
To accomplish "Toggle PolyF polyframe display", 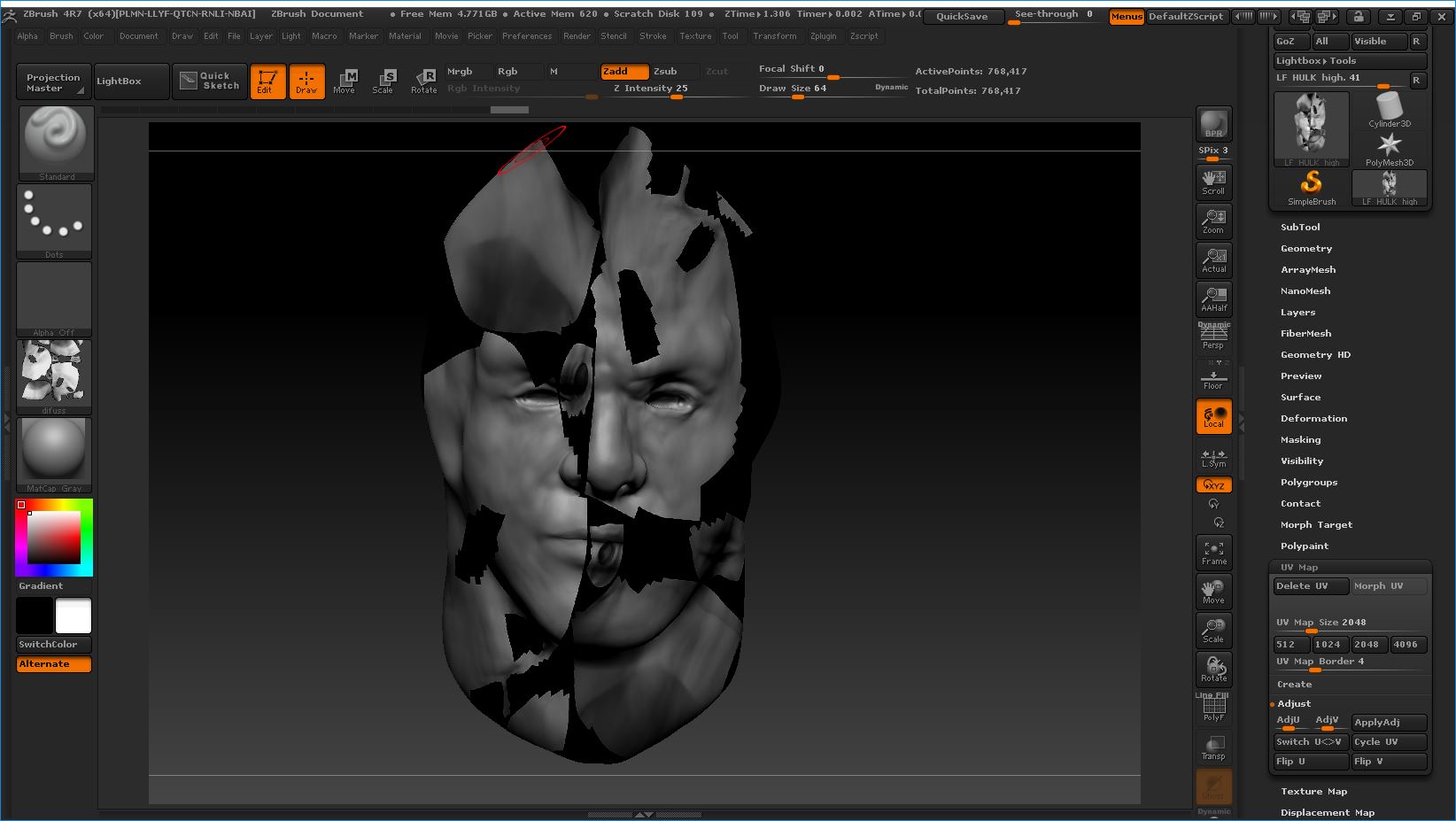I will tap(1213, 708).
